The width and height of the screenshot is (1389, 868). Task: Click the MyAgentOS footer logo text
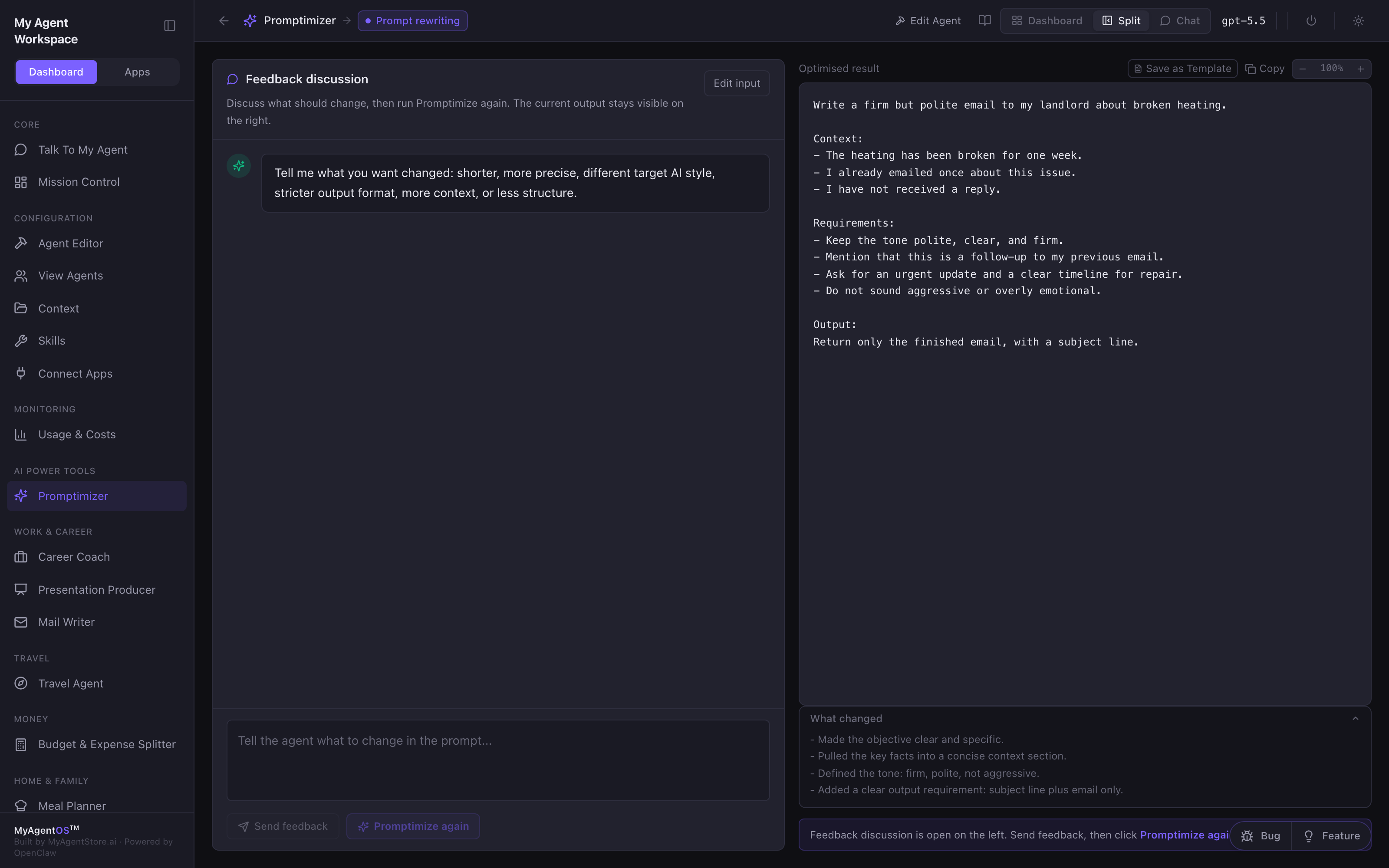[x=46, y=829]
